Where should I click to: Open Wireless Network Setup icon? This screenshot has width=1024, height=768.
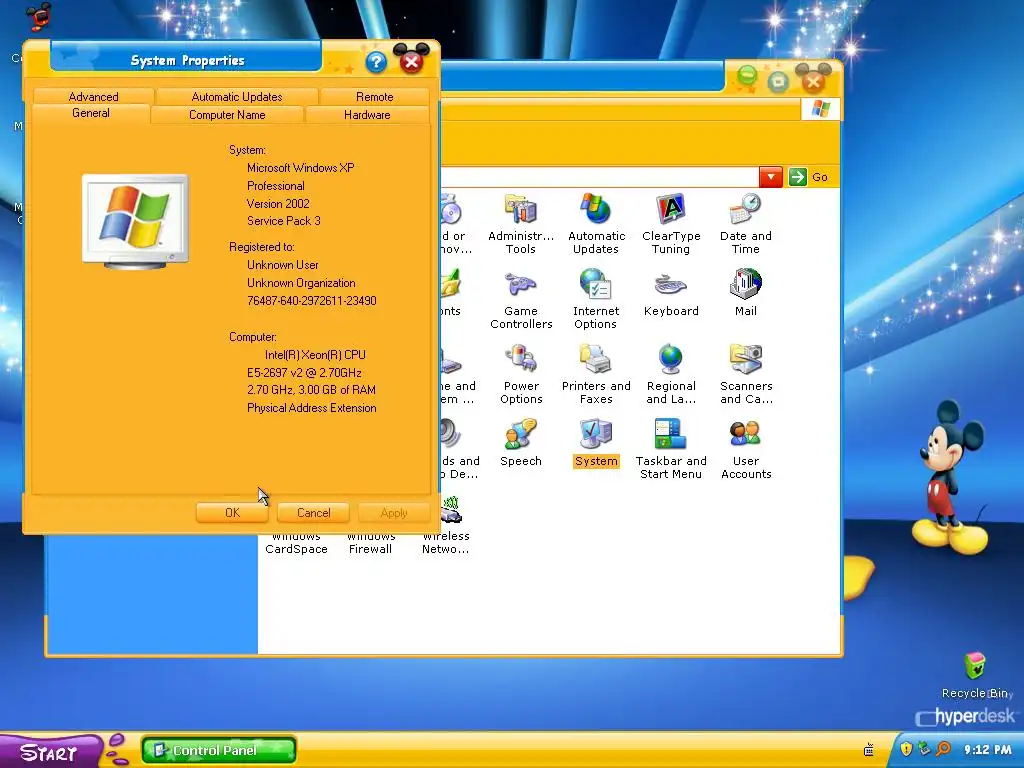point(446,526)
